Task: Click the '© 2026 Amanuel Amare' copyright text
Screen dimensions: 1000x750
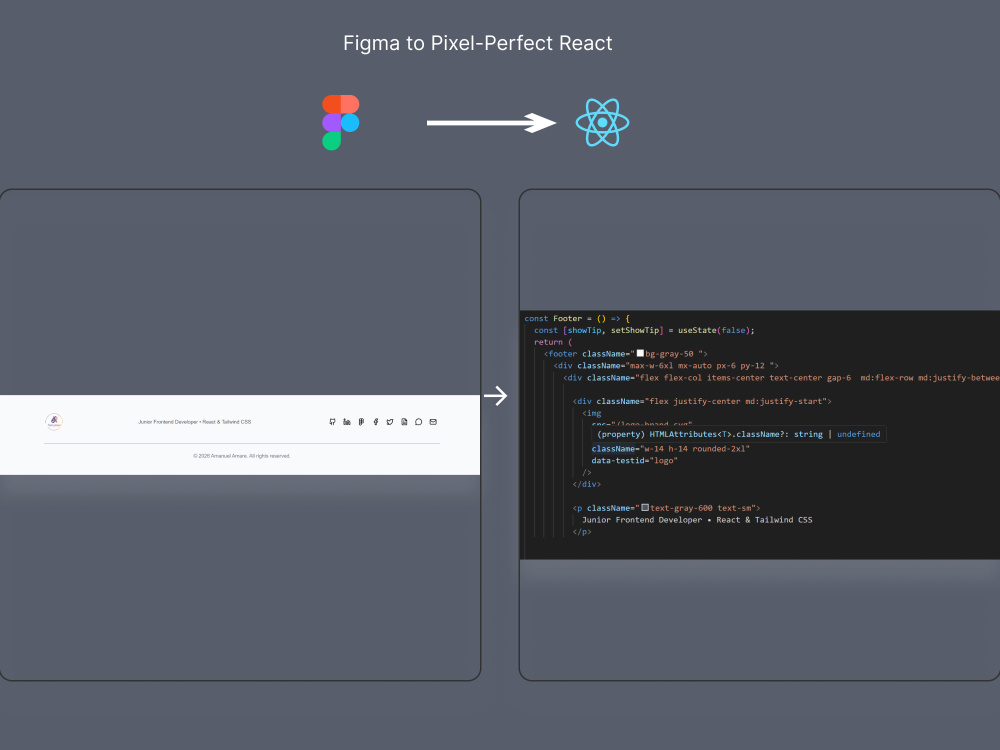Action: pyautogui.click(x=242, y=455)
